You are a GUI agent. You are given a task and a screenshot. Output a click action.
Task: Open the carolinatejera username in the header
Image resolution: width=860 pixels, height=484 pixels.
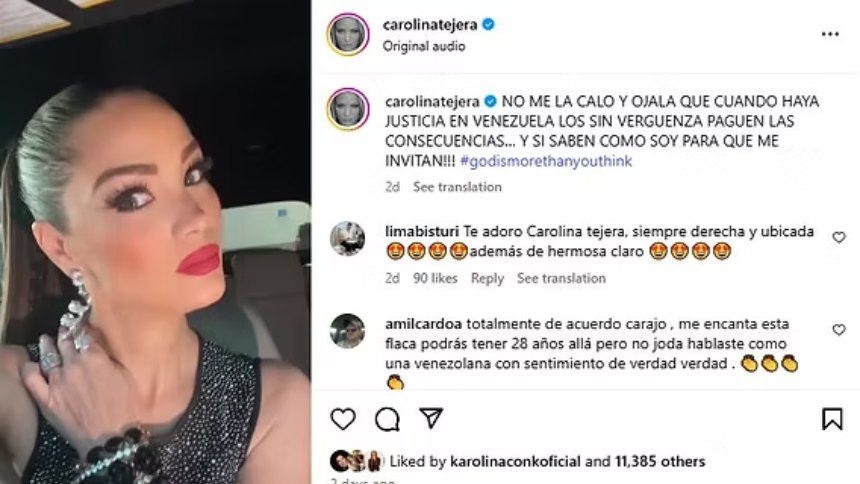[430, 24]
